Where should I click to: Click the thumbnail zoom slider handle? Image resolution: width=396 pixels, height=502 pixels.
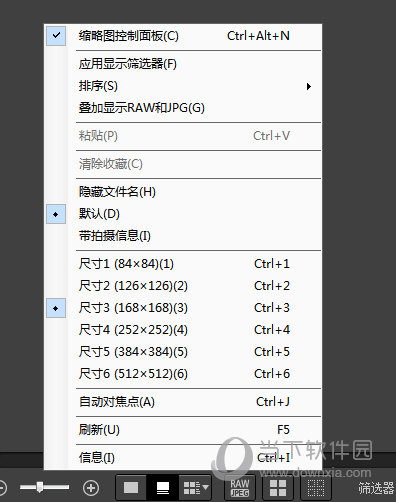click(x=40, y=487)
